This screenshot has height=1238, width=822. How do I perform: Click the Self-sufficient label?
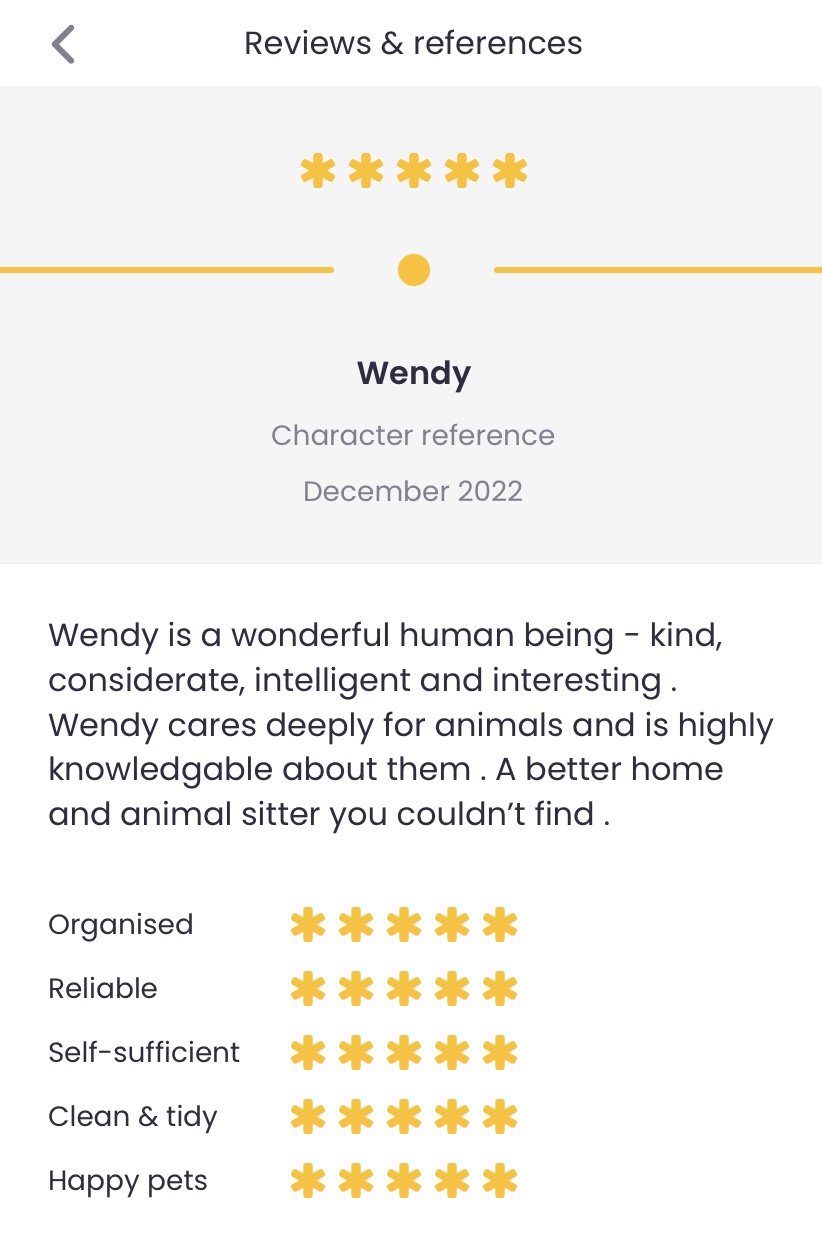[144, 1053]
